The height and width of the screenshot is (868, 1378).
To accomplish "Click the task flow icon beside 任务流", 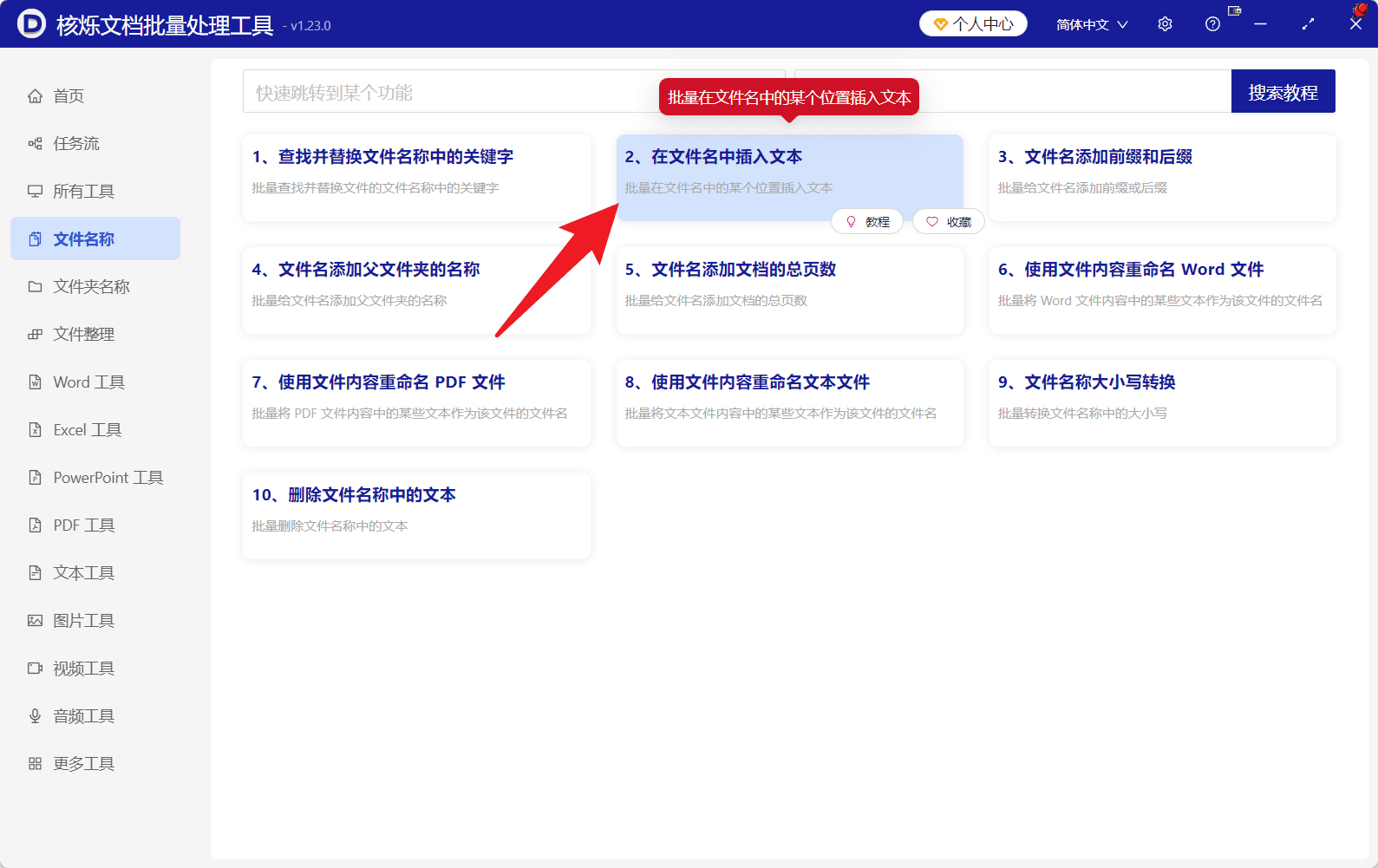I will [x=35, y=144].
